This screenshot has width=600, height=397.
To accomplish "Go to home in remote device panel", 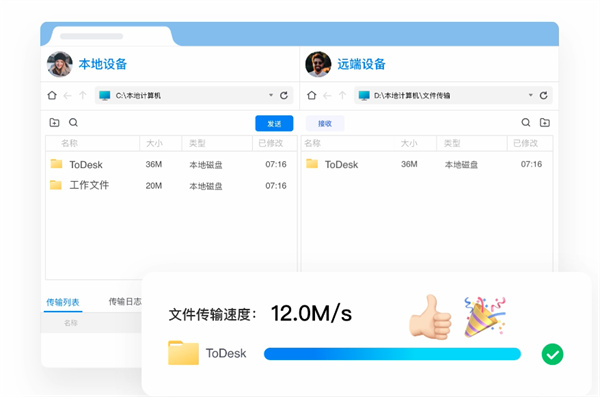I will [x=311, y=95].
